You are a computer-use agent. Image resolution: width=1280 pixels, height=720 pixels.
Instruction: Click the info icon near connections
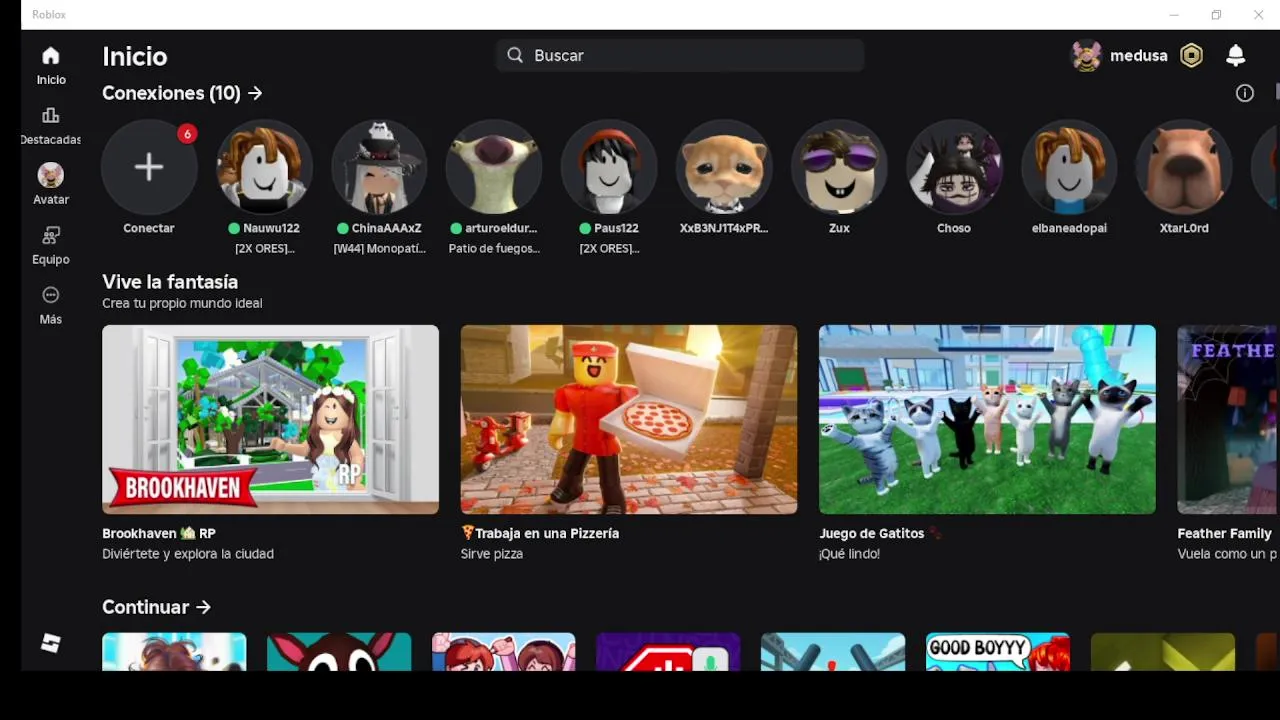tap(1245, 93)
